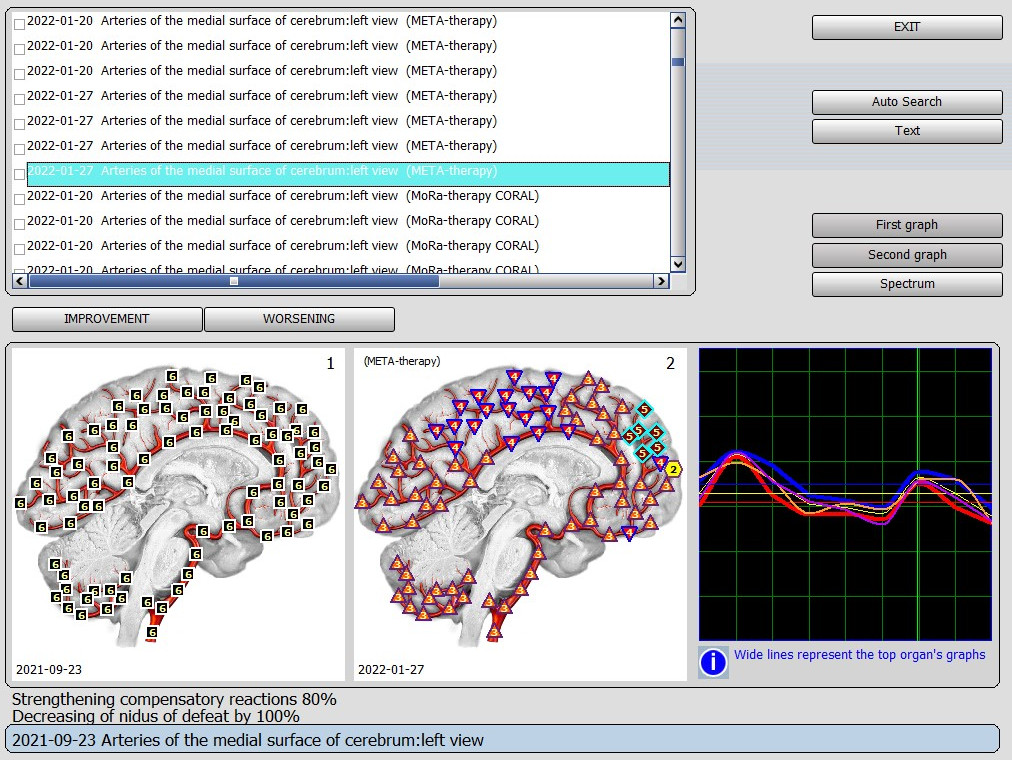
Task: Show the First graph
Action: point(906,225)
